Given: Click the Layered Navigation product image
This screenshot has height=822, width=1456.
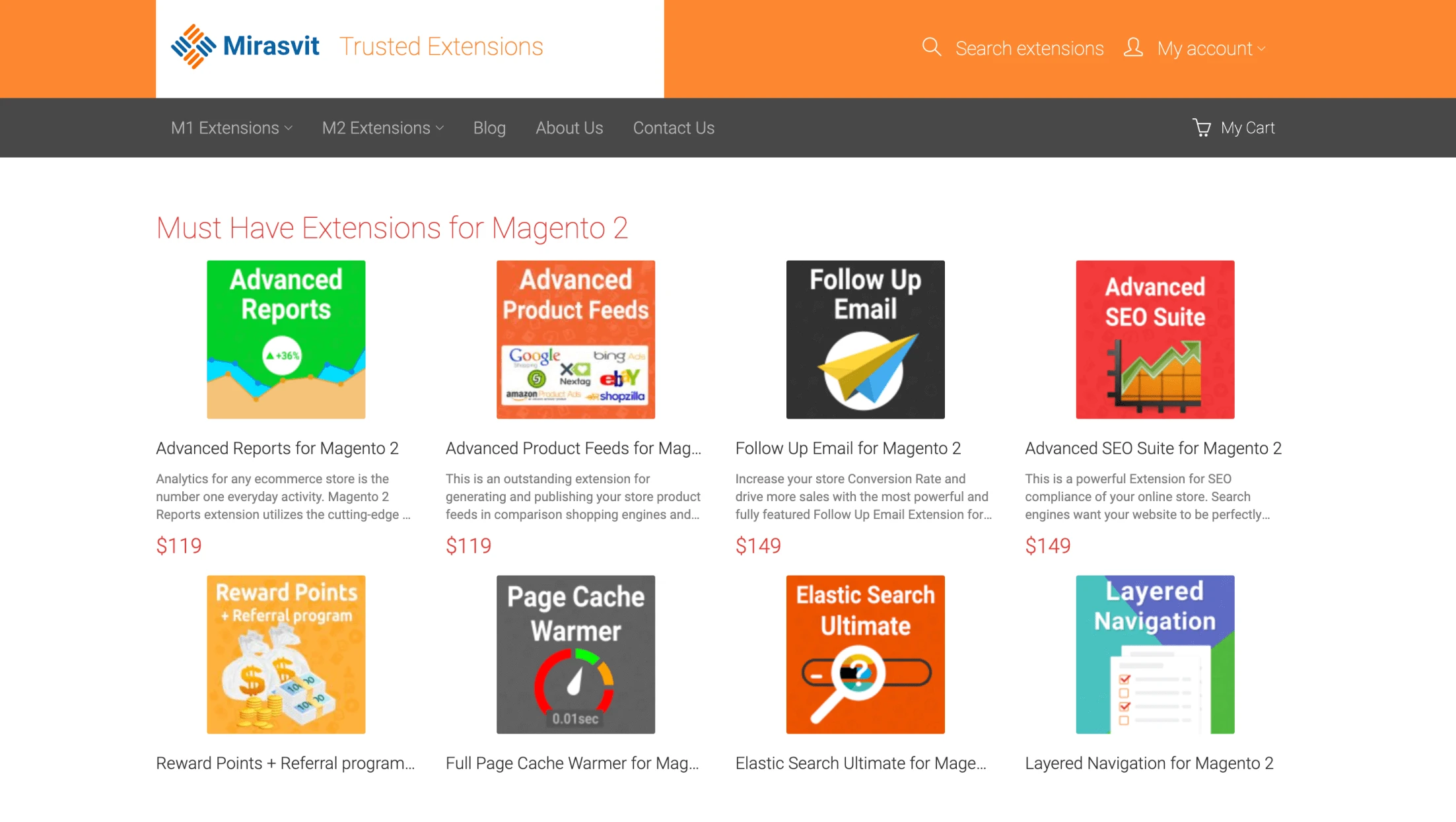Looking at the screenshot, I should tap(1154, 654).
